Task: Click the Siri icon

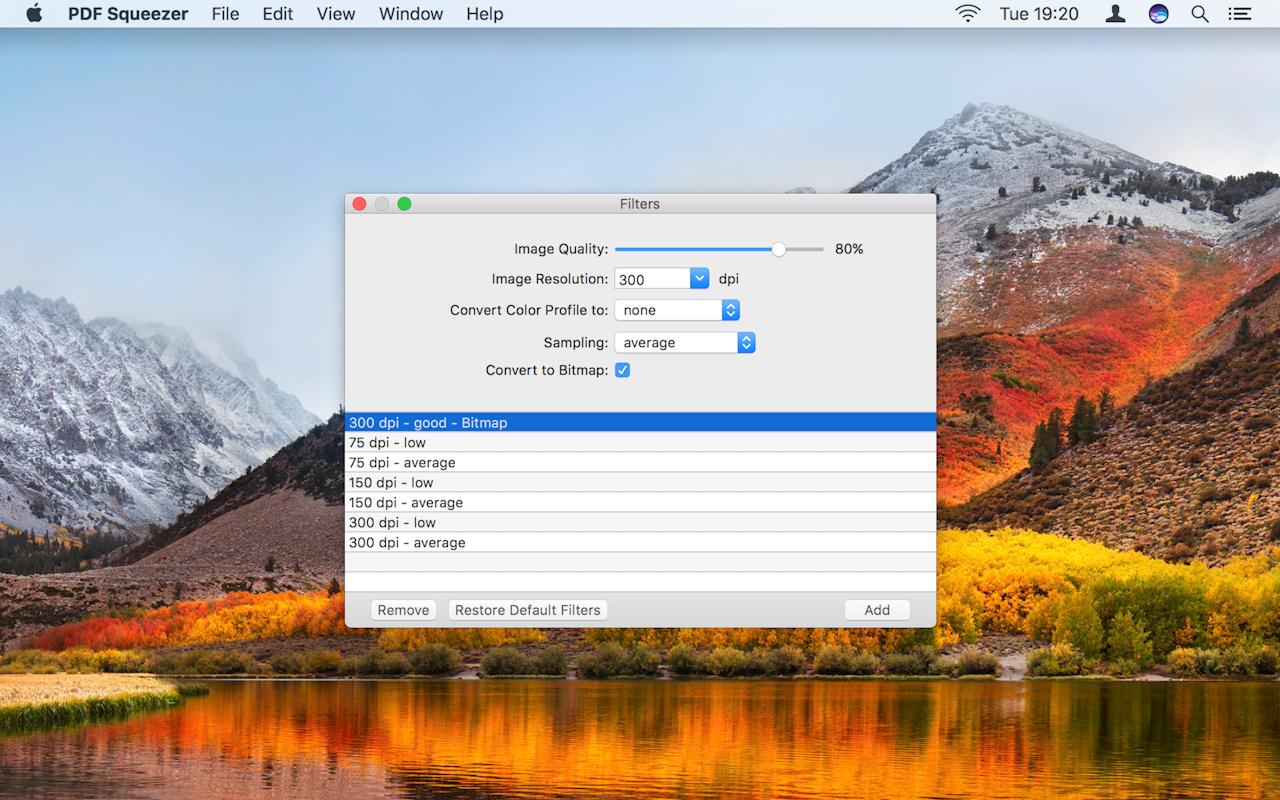Action: tap(1157, 14)
